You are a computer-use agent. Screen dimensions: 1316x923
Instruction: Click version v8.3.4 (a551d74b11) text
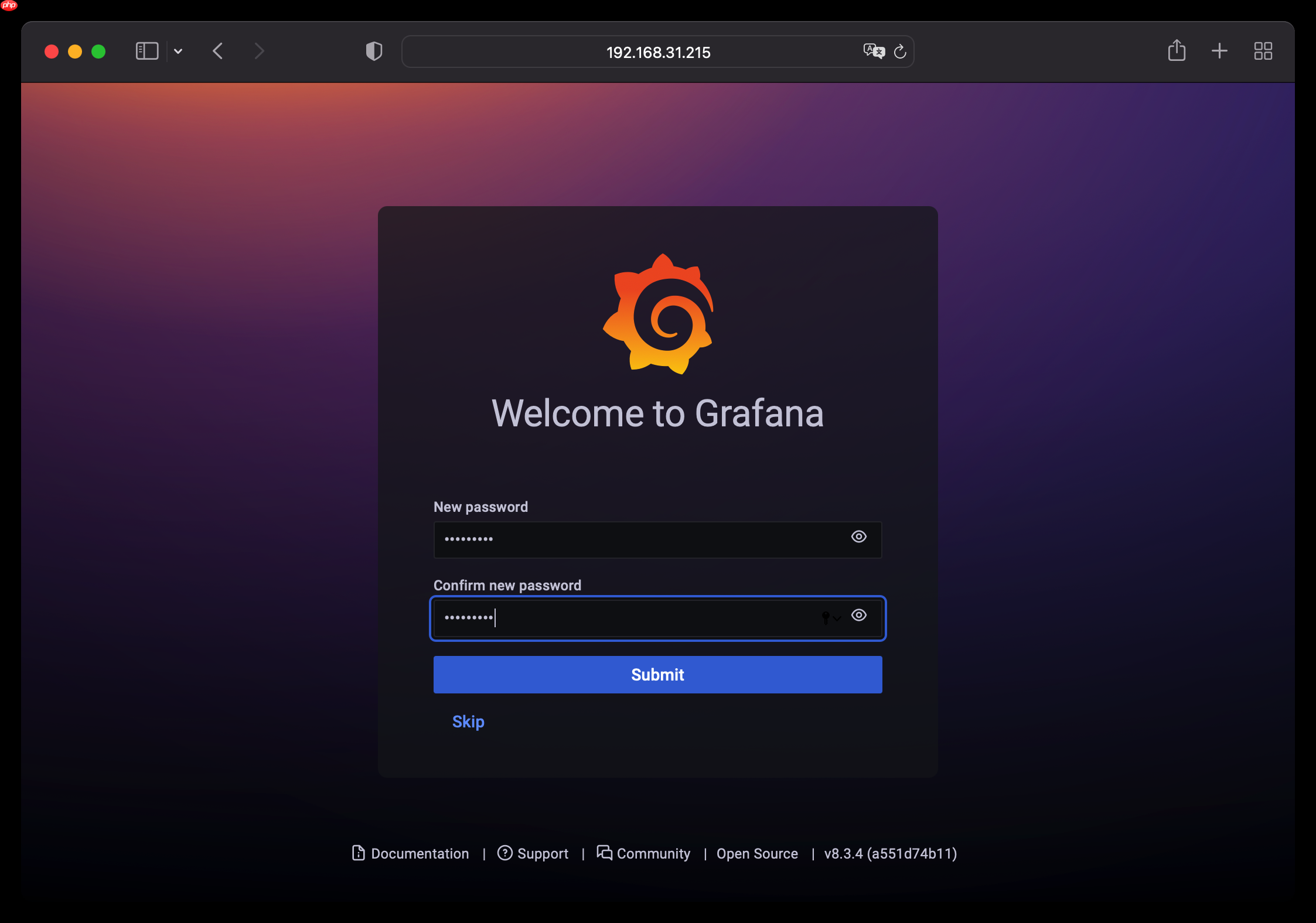(x=890, y=853)
